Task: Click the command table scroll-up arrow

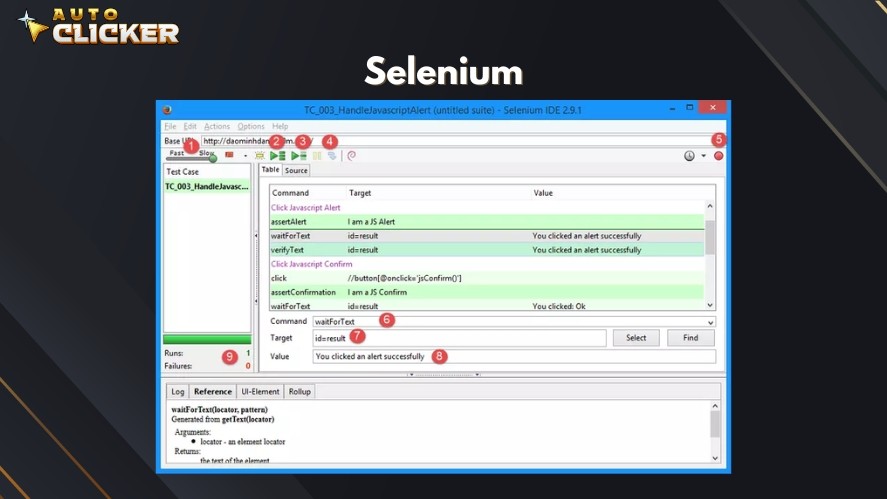Action: point(710,207)
